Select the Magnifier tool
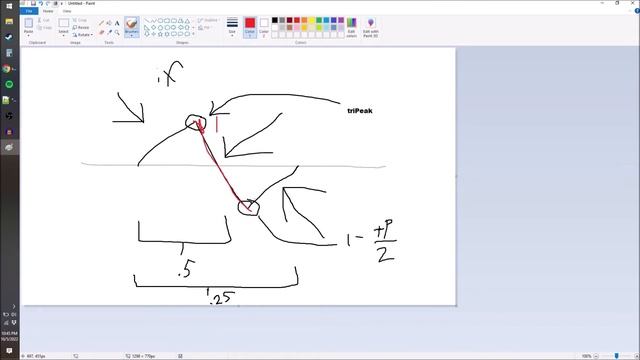The image size is (640, 360). (117, 32)
